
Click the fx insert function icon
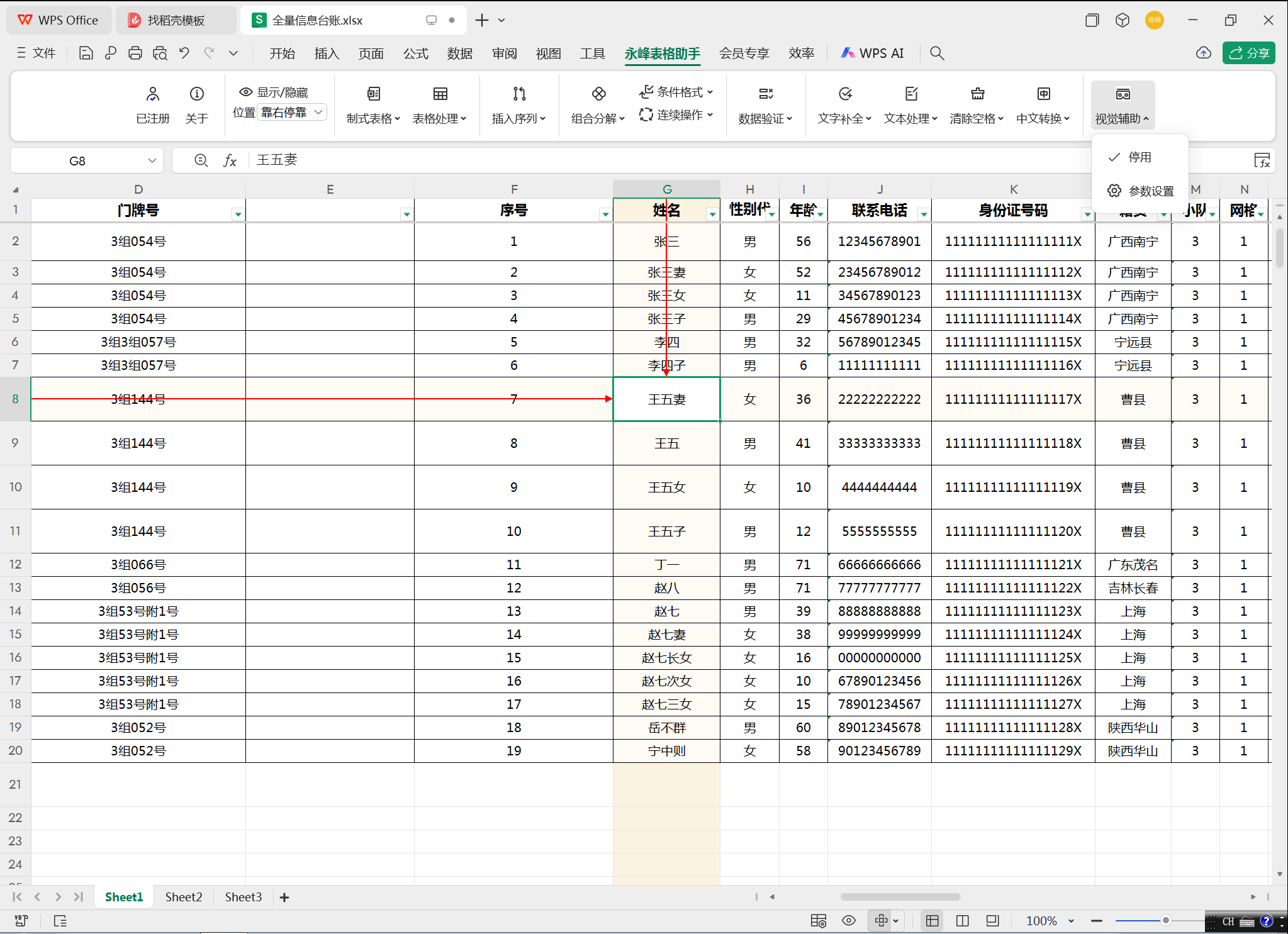coord(230,160)
